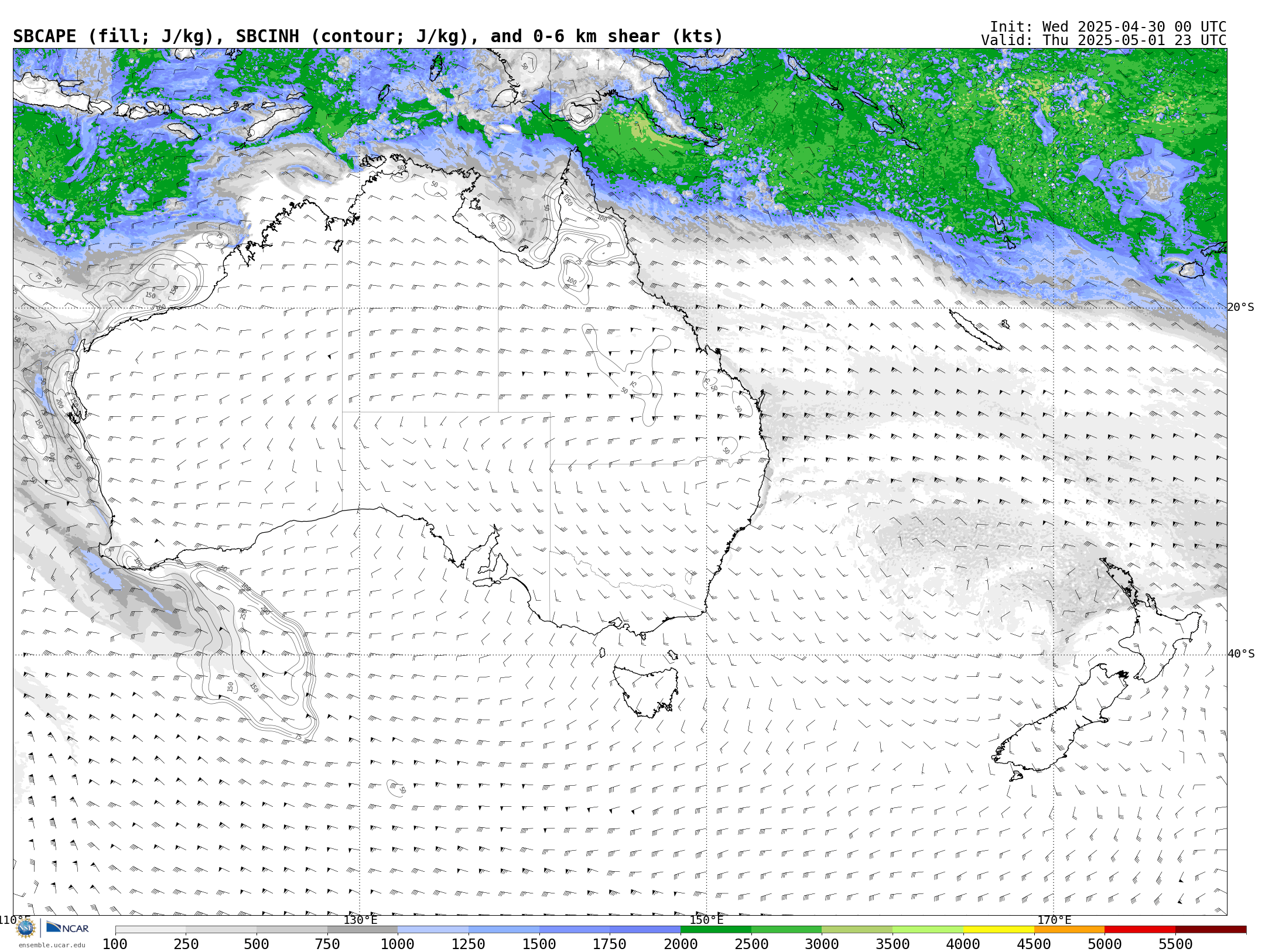Click the colorbar value label 500
1265x952 pixels.
point(257,944)
